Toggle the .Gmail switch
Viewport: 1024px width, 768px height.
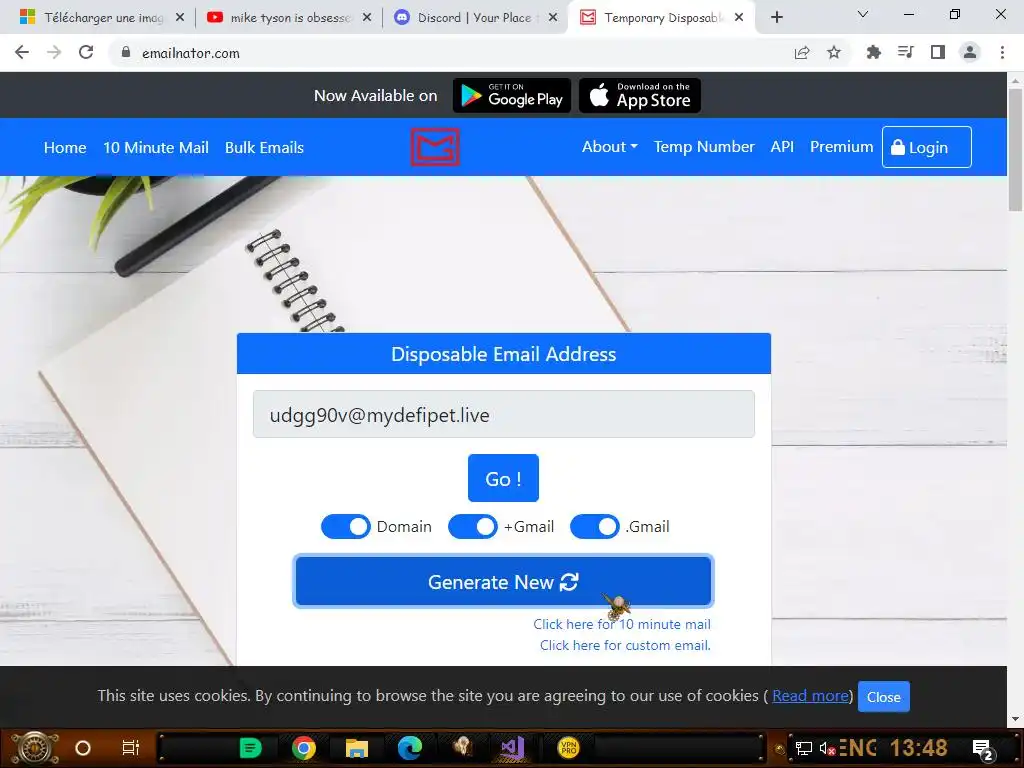pos(594,526)
